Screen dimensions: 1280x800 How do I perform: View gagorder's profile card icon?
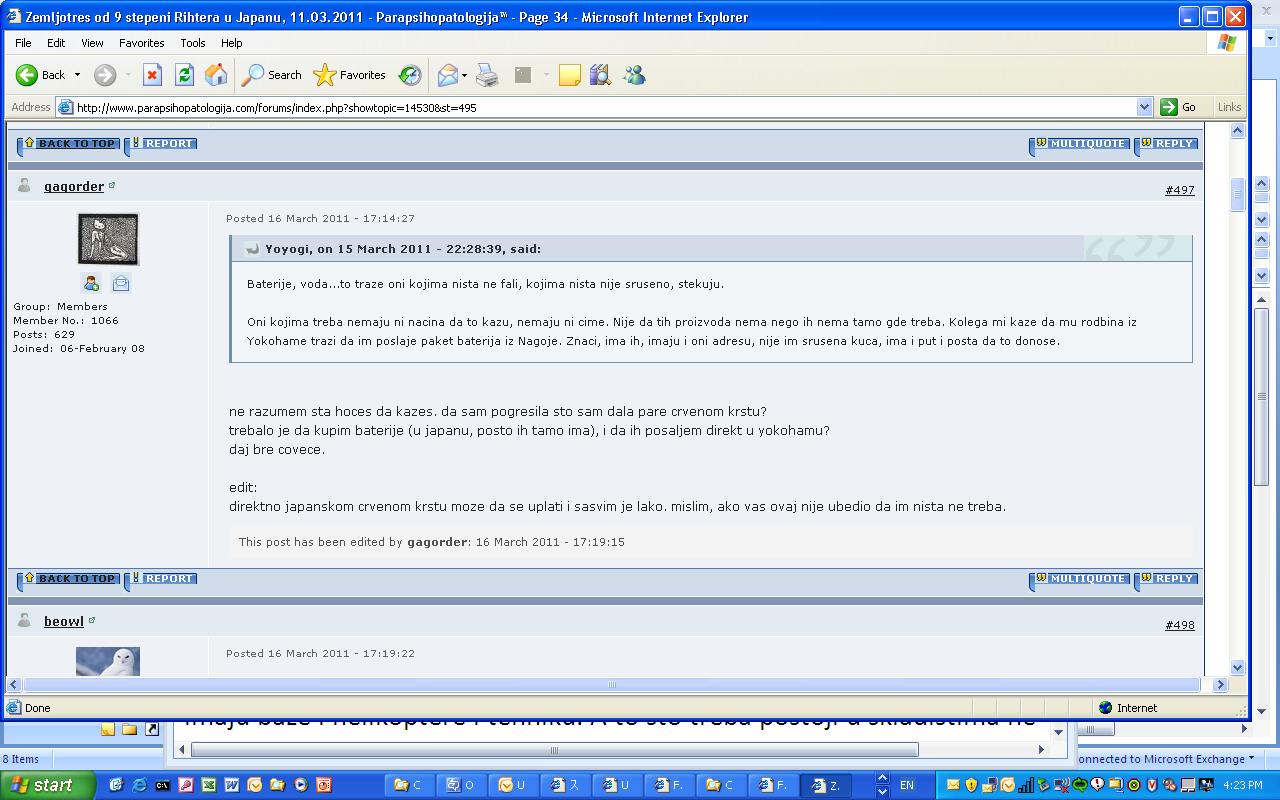pyautogui.click(x=92, y=283)
